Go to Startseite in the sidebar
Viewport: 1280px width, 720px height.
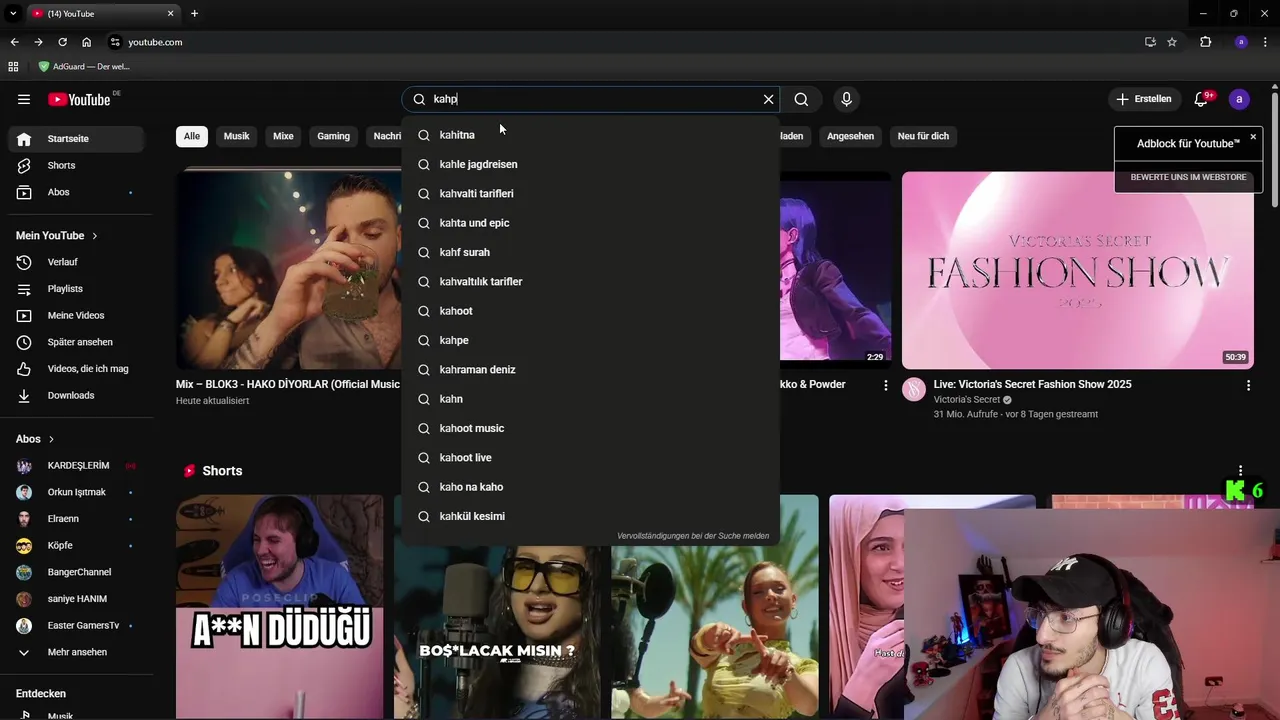pyautogui.click(x=76, y=139)
